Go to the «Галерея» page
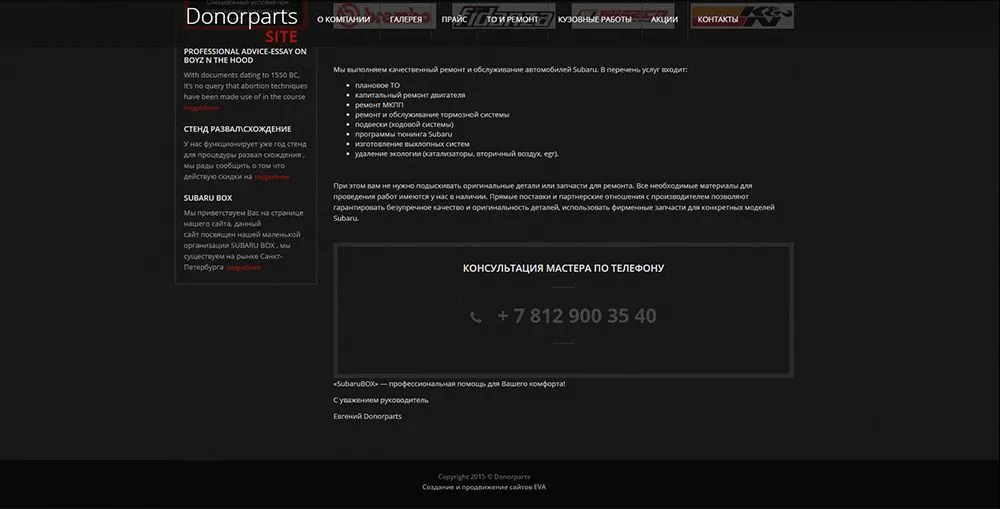The width and height of the screenshot is (1000, 509). (406, 19)
